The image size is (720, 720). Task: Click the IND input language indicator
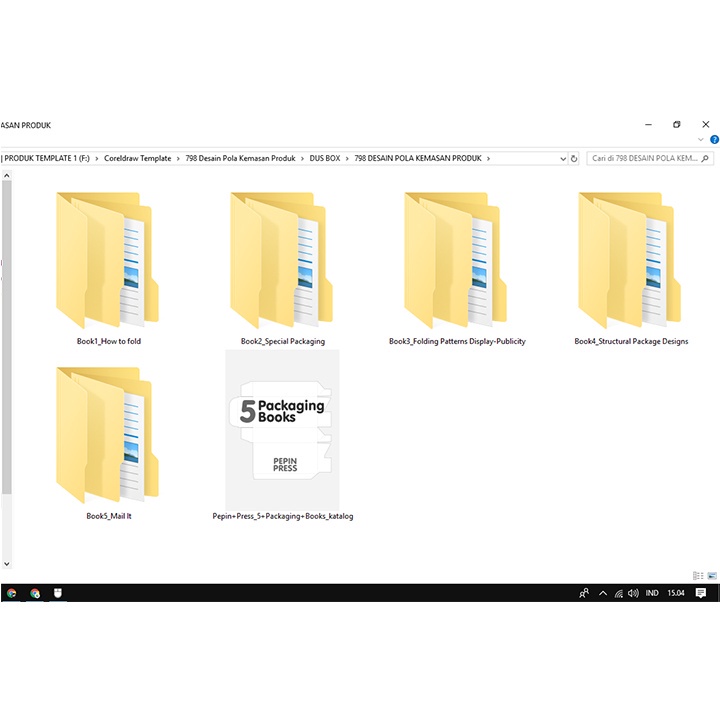pos(652,593)
